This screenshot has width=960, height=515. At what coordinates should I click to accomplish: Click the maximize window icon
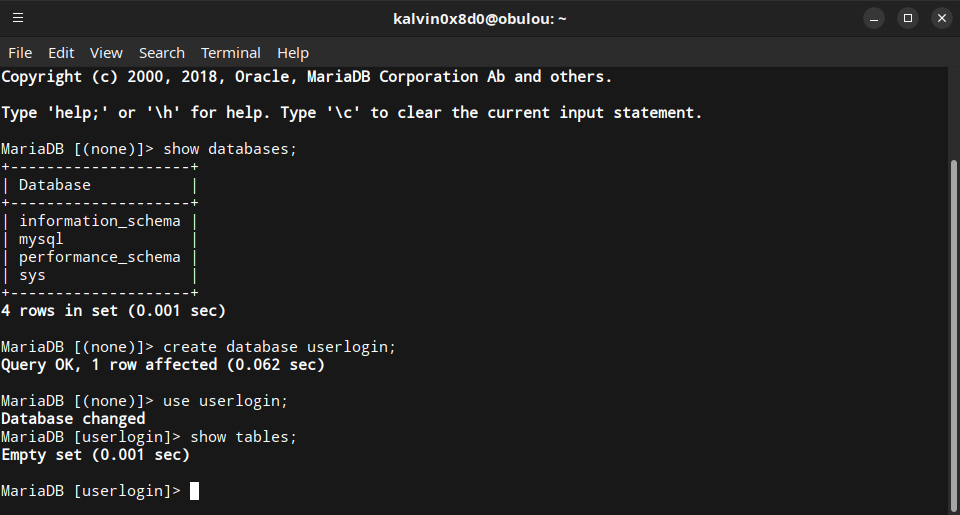pyautogui.click(x=907, y=18)
